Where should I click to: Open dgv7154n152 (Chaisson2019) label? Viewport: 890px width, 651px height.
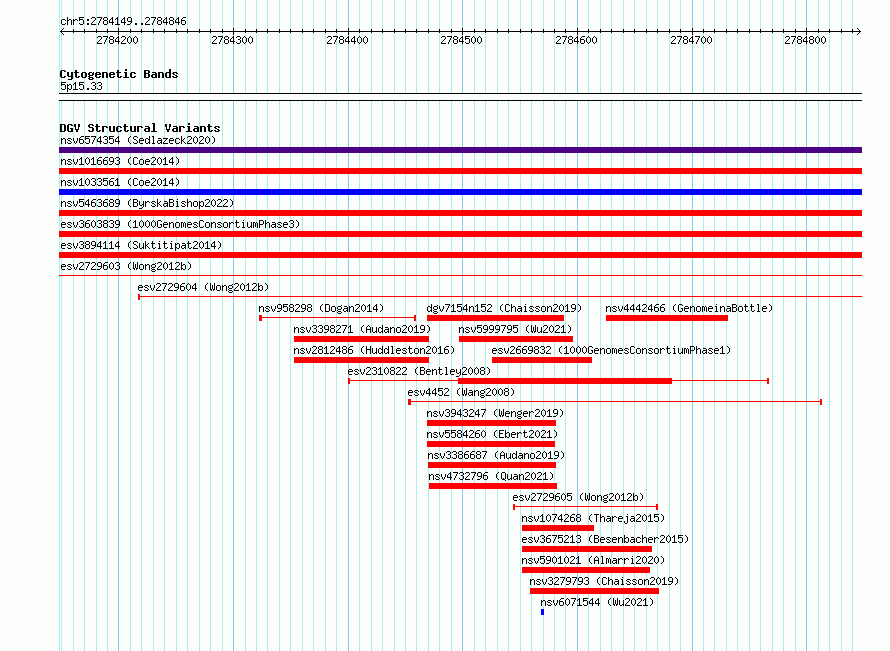504,308
